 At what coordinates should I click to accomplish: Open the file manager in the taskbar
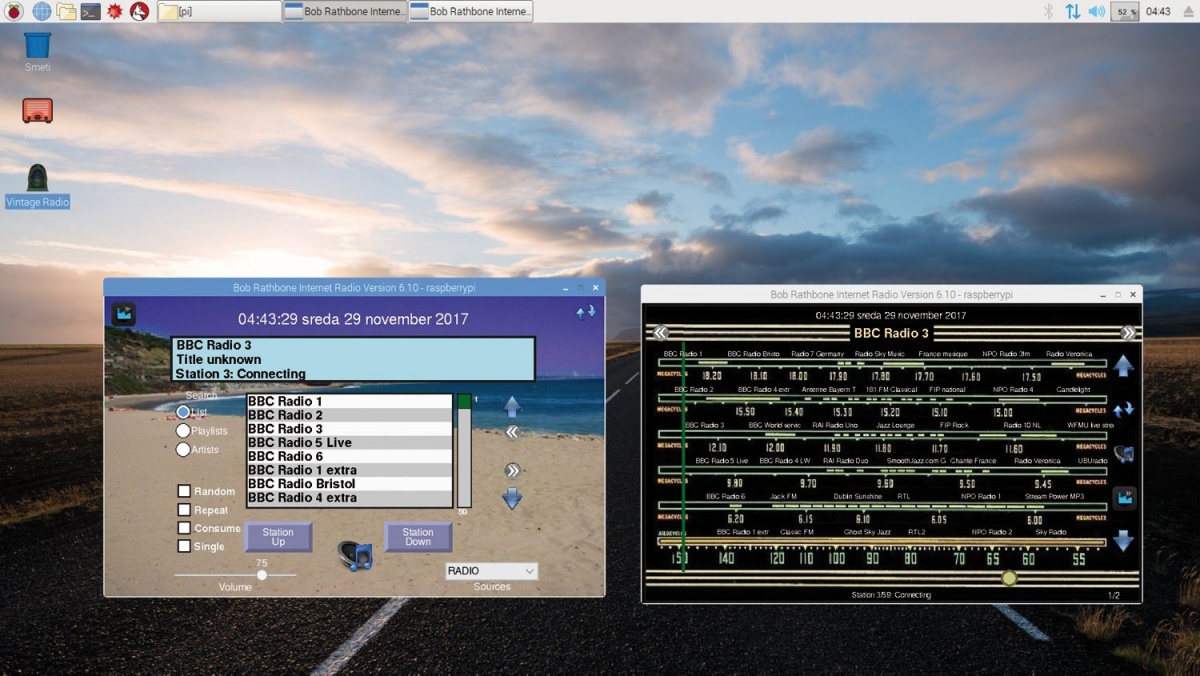click(x=66, y=11)
